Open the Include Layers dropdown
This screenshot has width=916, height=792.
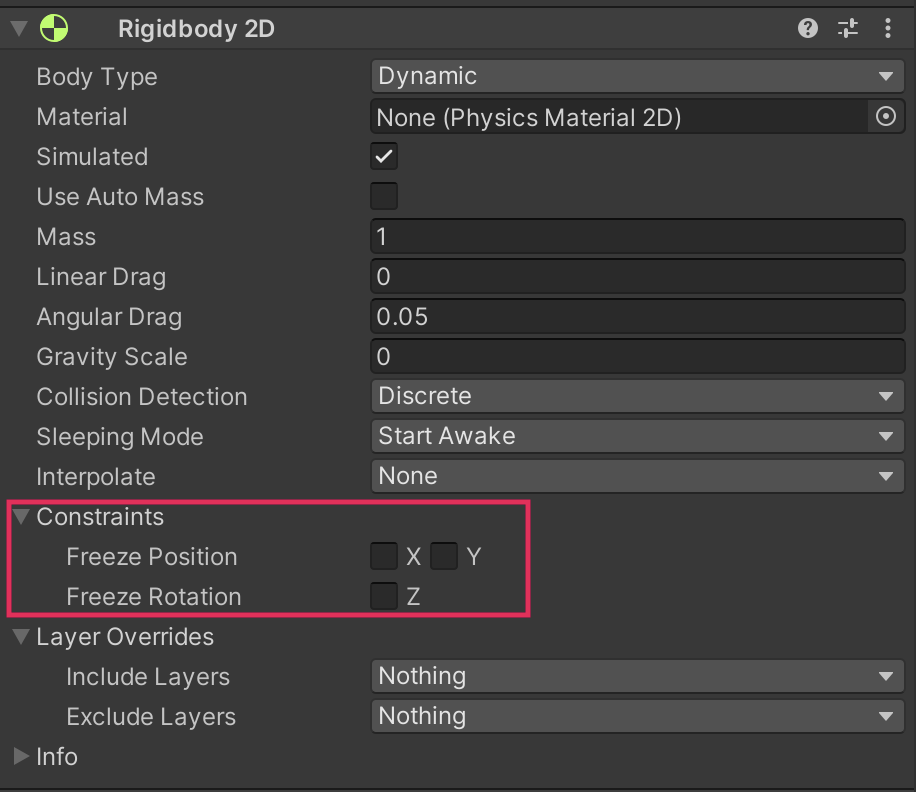[x=637, y=677]
